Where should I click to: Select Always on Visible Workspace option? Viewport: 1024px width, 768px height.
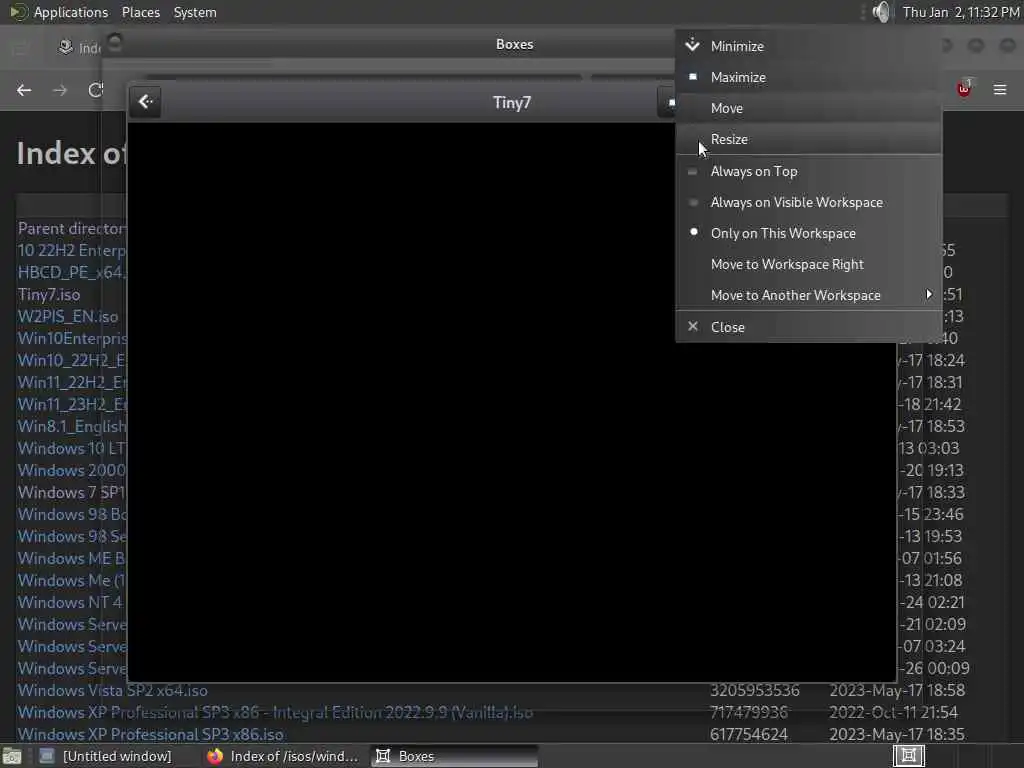point(808,202)
